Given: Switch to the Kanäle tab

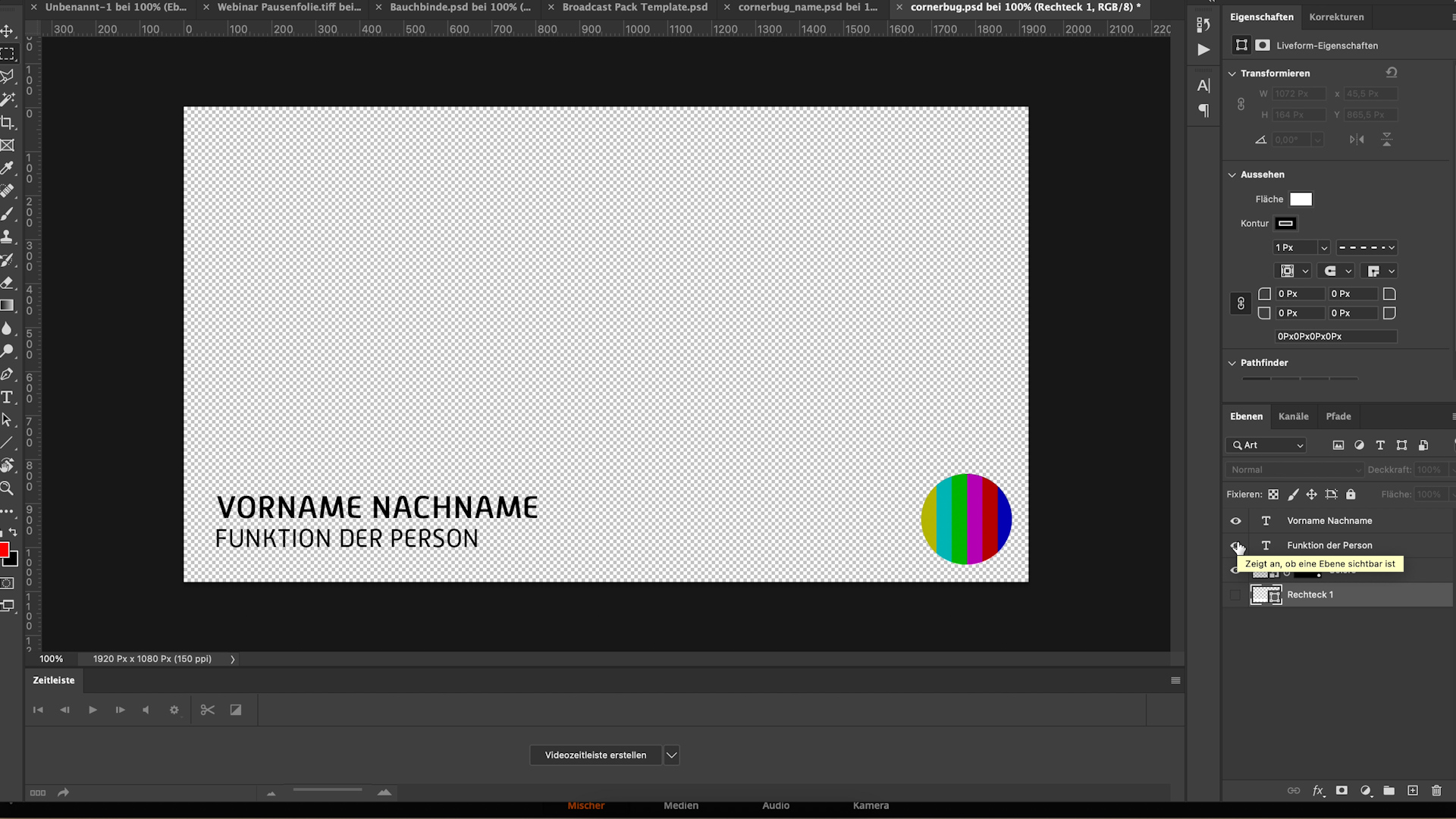Looking at the screenshot, I should pos(1293,416).
